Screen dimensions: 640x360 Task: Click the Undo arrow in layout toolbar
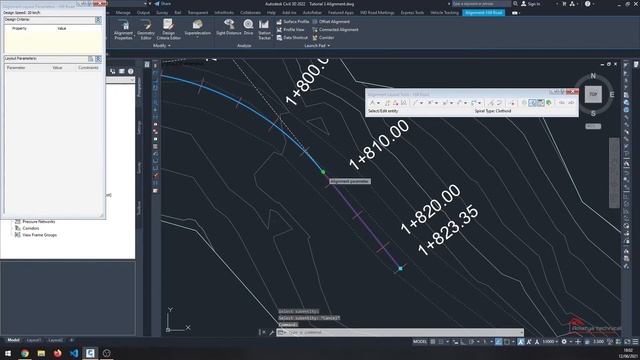[562, 103]
